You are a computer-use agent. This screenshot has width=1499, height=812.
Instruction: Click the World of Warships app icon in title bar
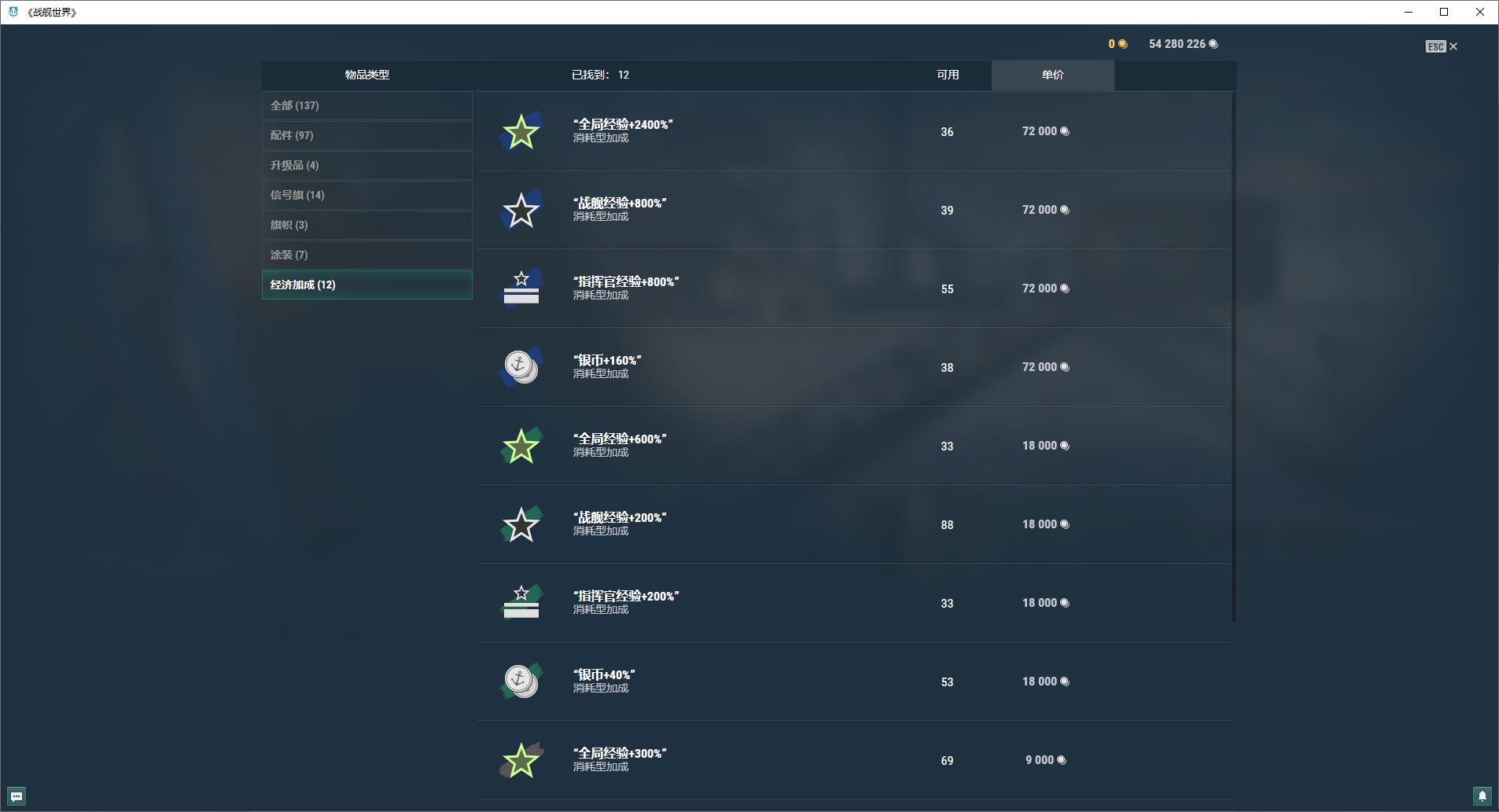[x=13, y=12]
